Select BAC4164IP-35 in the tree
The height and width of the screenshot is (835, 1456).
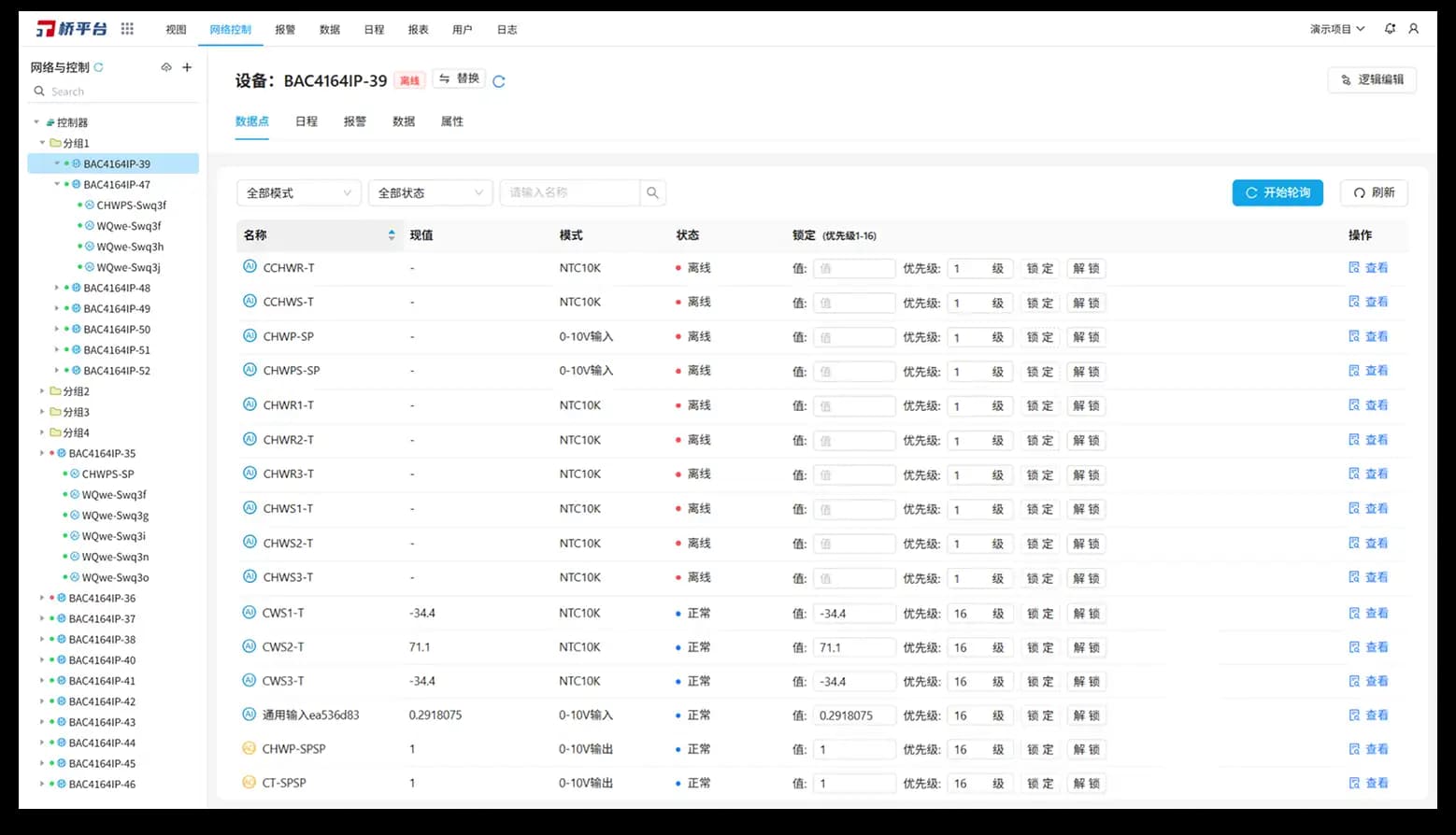[102, 453]
